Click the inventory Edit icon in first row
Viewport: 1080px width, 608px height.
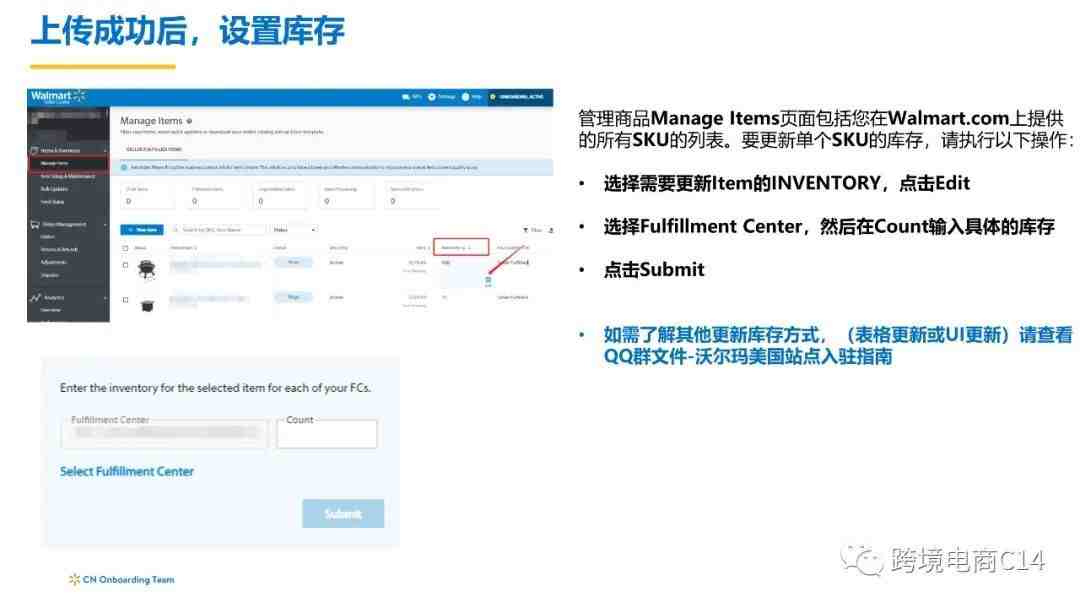488,280
